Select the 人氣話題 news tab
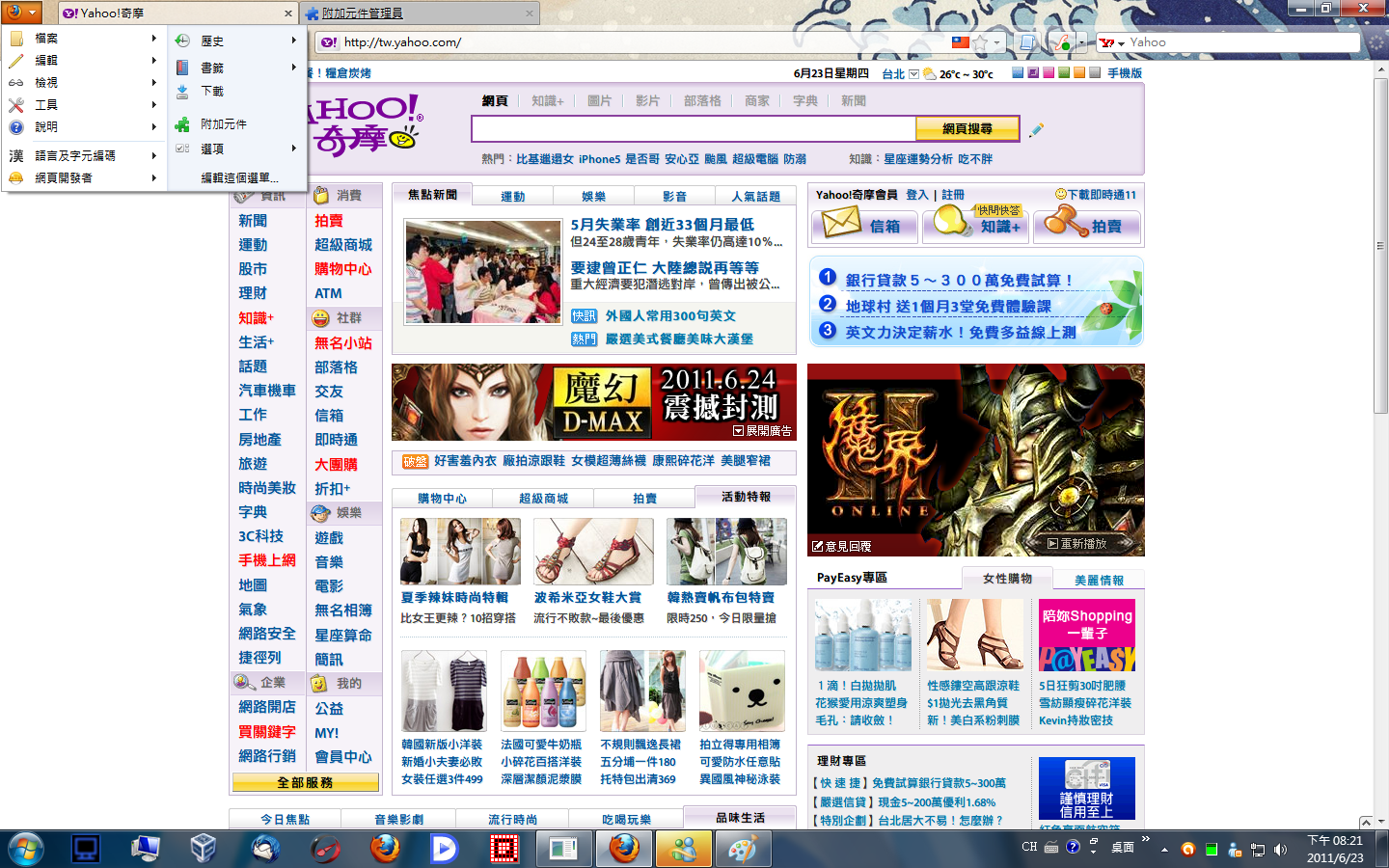Image resolution: width=1389 pixels, height=868 pixels. point(755,196)
